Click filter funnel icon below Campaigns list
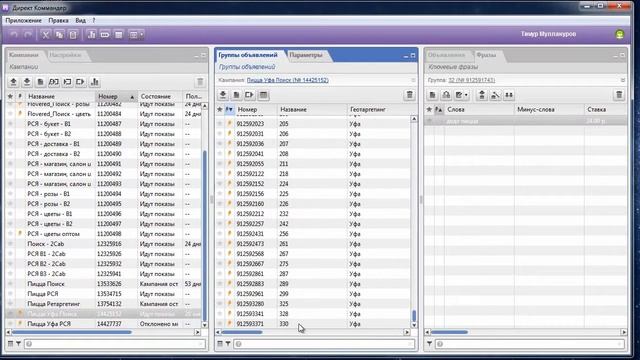Screen dimensions: 640x360 pyautogui.click(x=18, y=344)
